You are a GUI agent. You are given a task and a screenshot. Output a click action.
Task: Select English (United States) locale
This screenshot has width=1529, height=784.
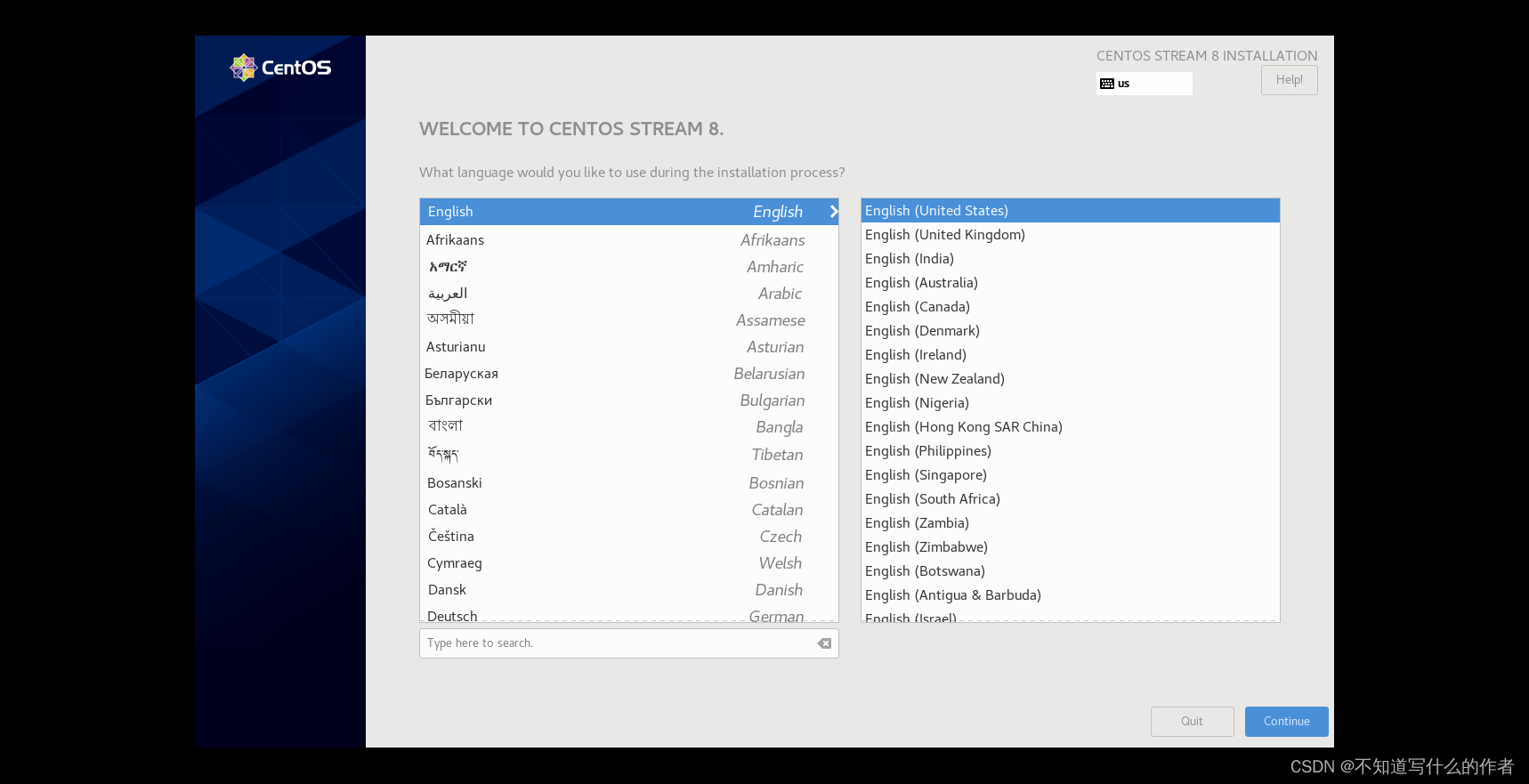(1070, 211)
